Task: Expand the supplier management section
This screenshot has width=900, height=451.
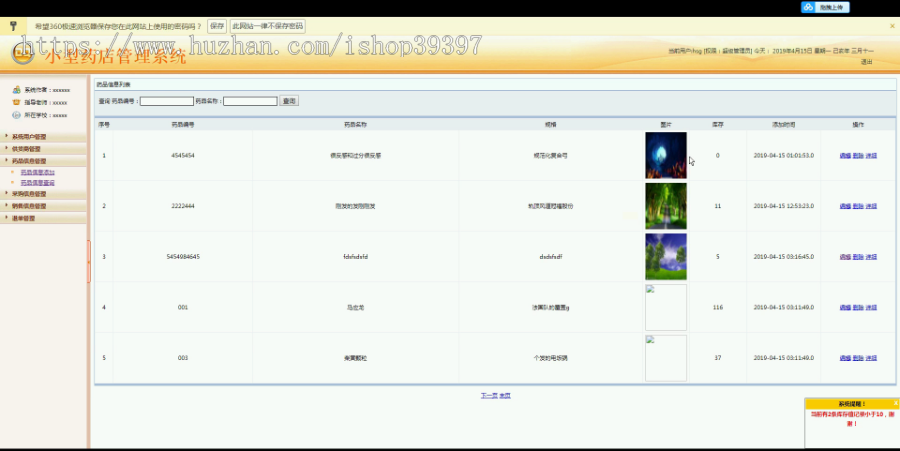Action: [x=43, y=149]
